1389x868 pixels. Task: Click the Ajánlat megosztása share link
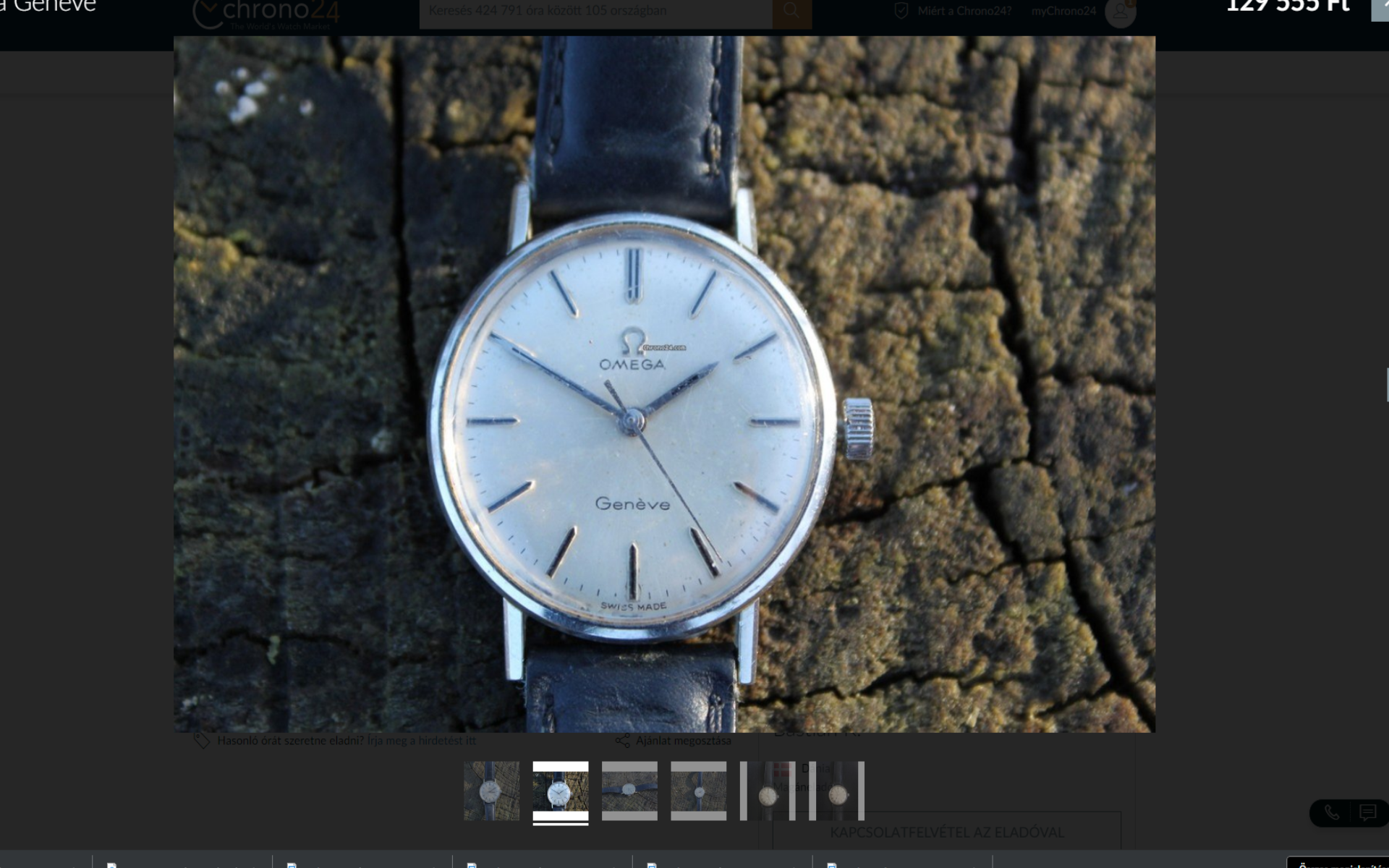point(683,741)
